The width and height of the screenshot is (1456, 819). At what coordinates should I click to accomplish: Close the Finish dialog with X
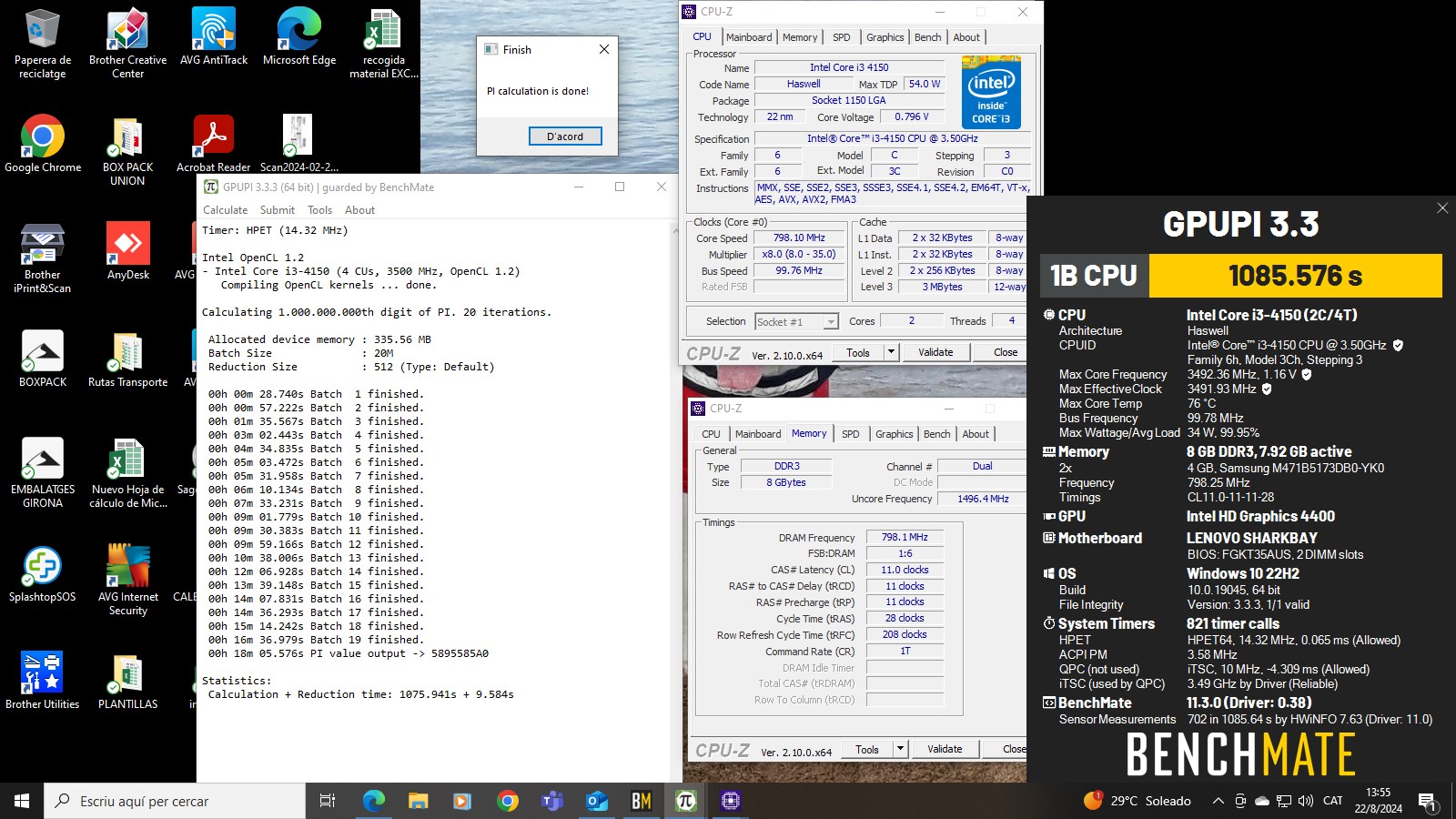click(x=604, y=49)
